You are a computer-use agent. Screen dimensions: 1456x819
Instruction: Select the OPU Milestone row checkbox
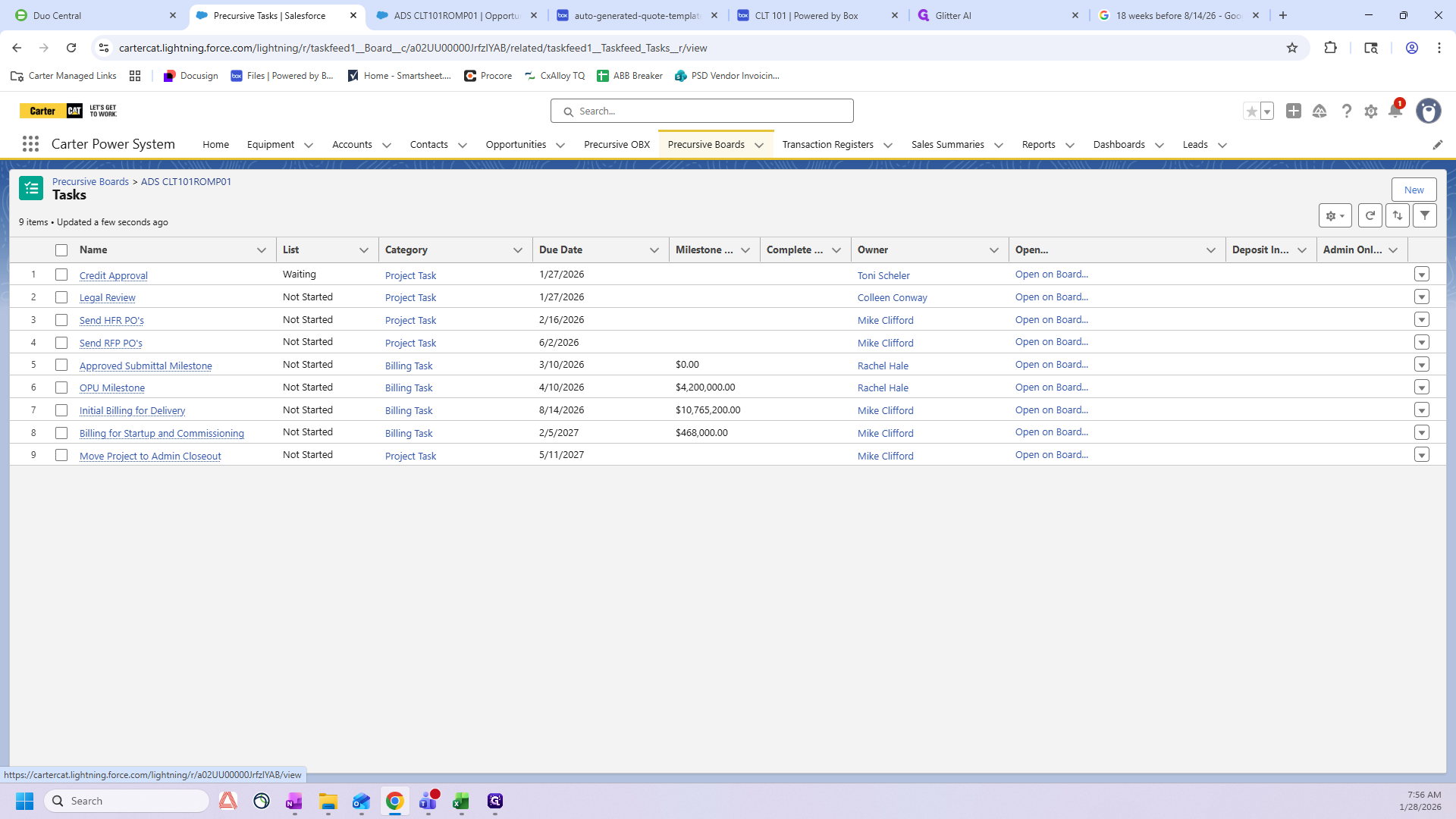tap(61, 388)
